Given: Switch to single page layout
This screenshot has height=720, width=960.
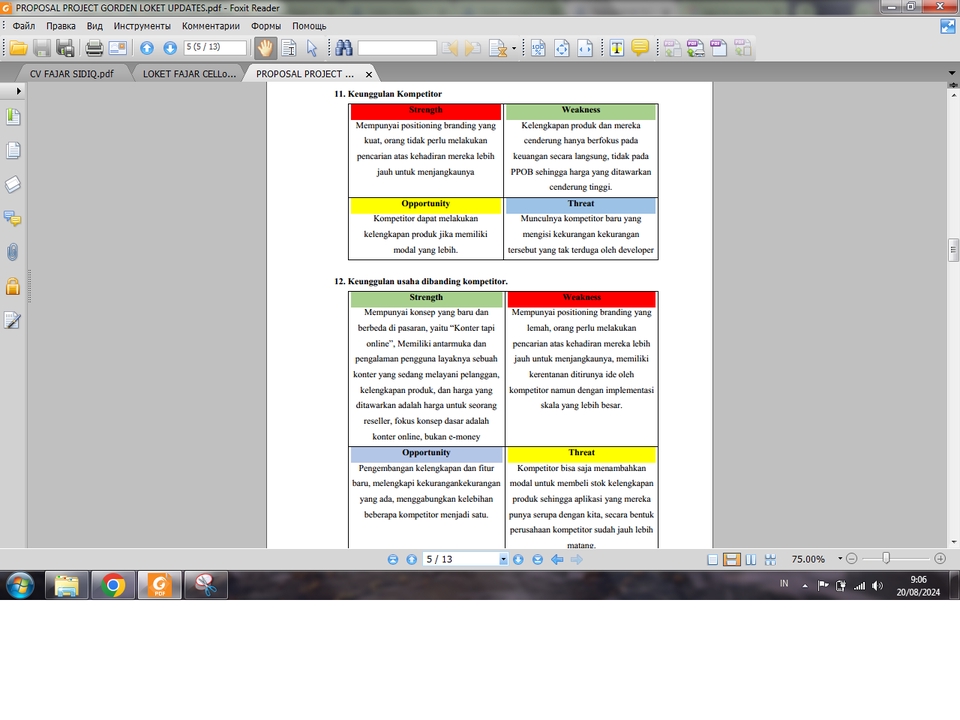Looking at the screenshot, I should point(712,559).
